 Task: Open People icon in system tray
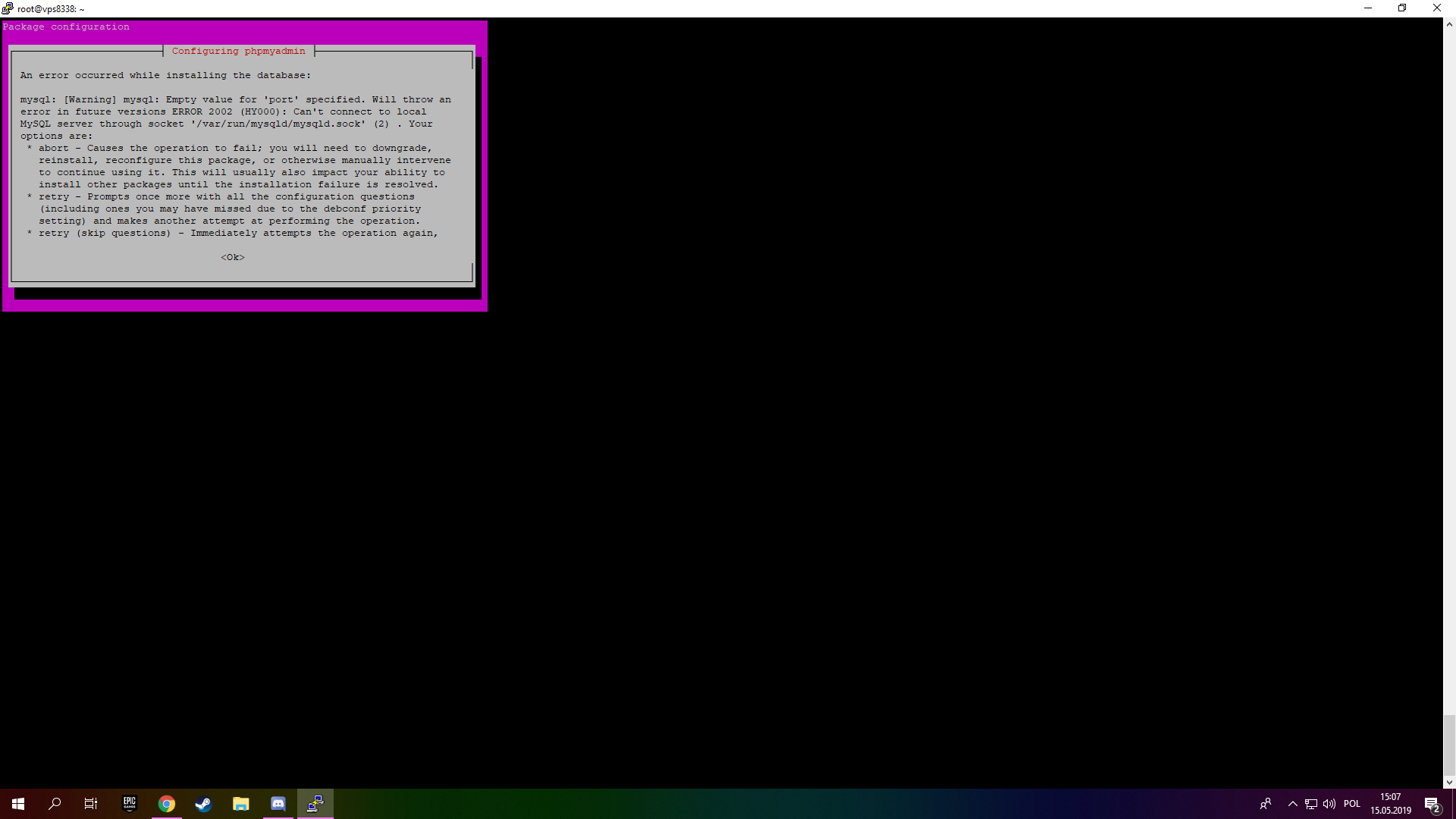click(x=1265, y=804)
